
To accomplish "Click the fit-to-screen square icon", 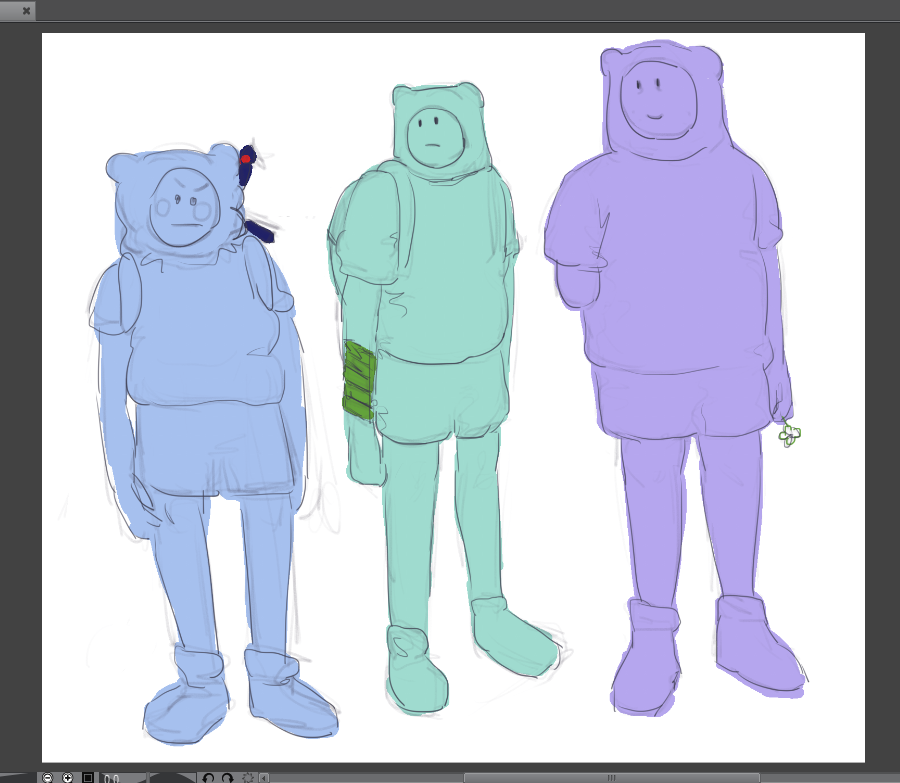I will [x=88, y=777].
